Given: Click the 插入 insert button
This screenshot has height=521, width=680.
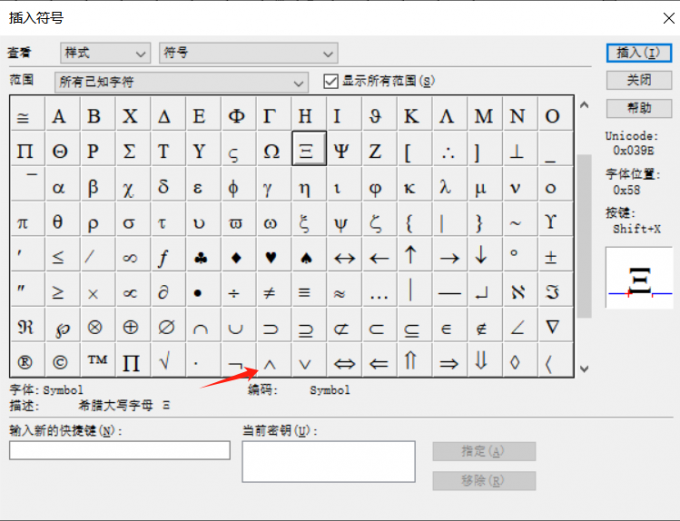Looking at the screenshot, I should [639, 53].
